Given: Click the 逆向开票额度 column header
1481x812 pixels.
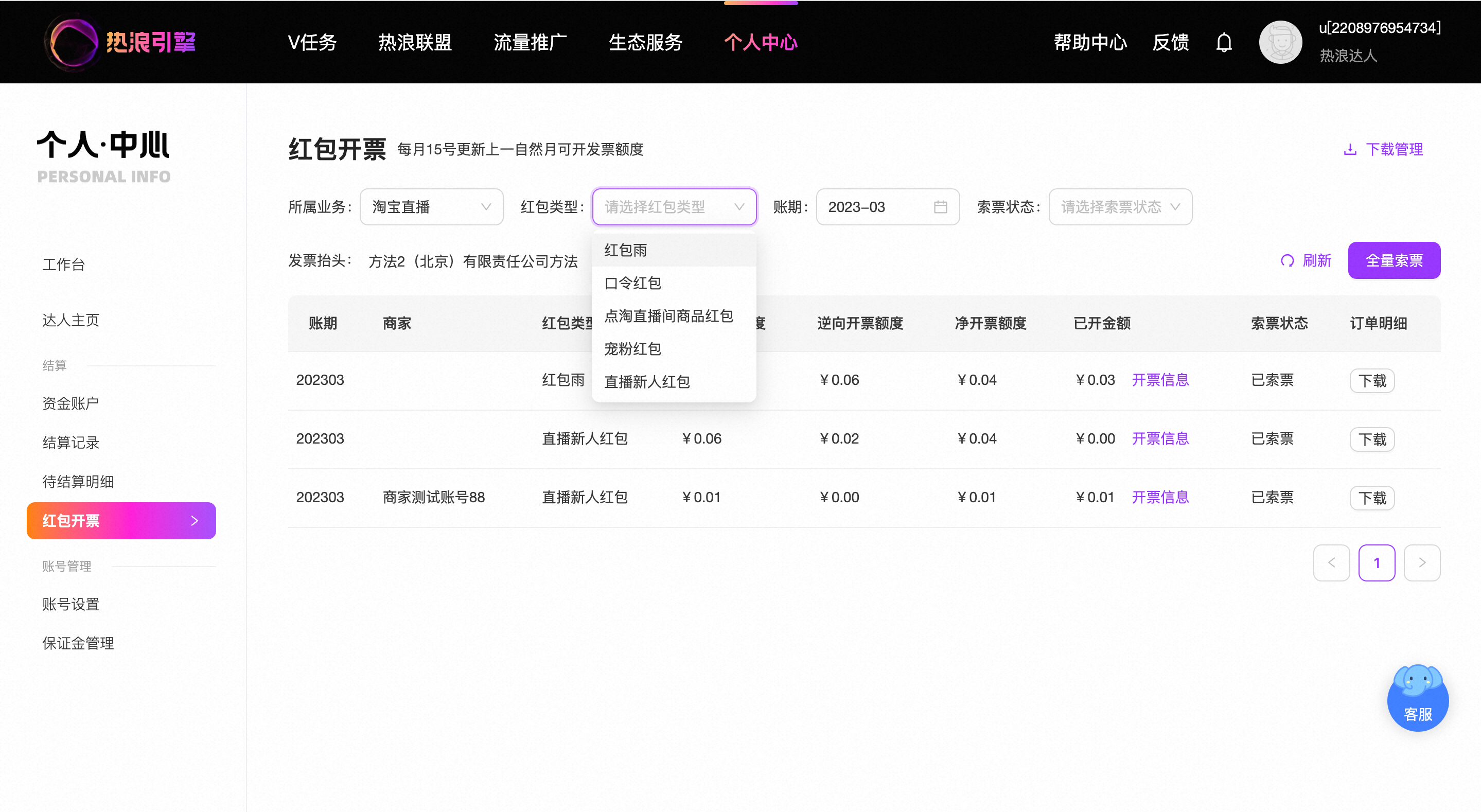Looking at the screenshot, I should coord(860,323).
